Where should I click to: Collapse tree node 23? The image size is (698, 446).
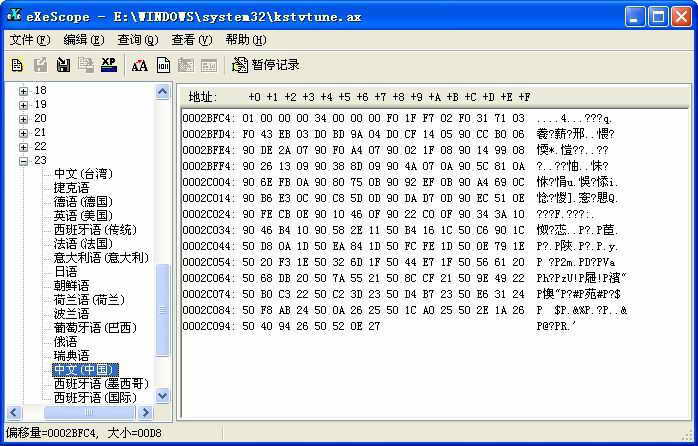[x=24, y=161]
